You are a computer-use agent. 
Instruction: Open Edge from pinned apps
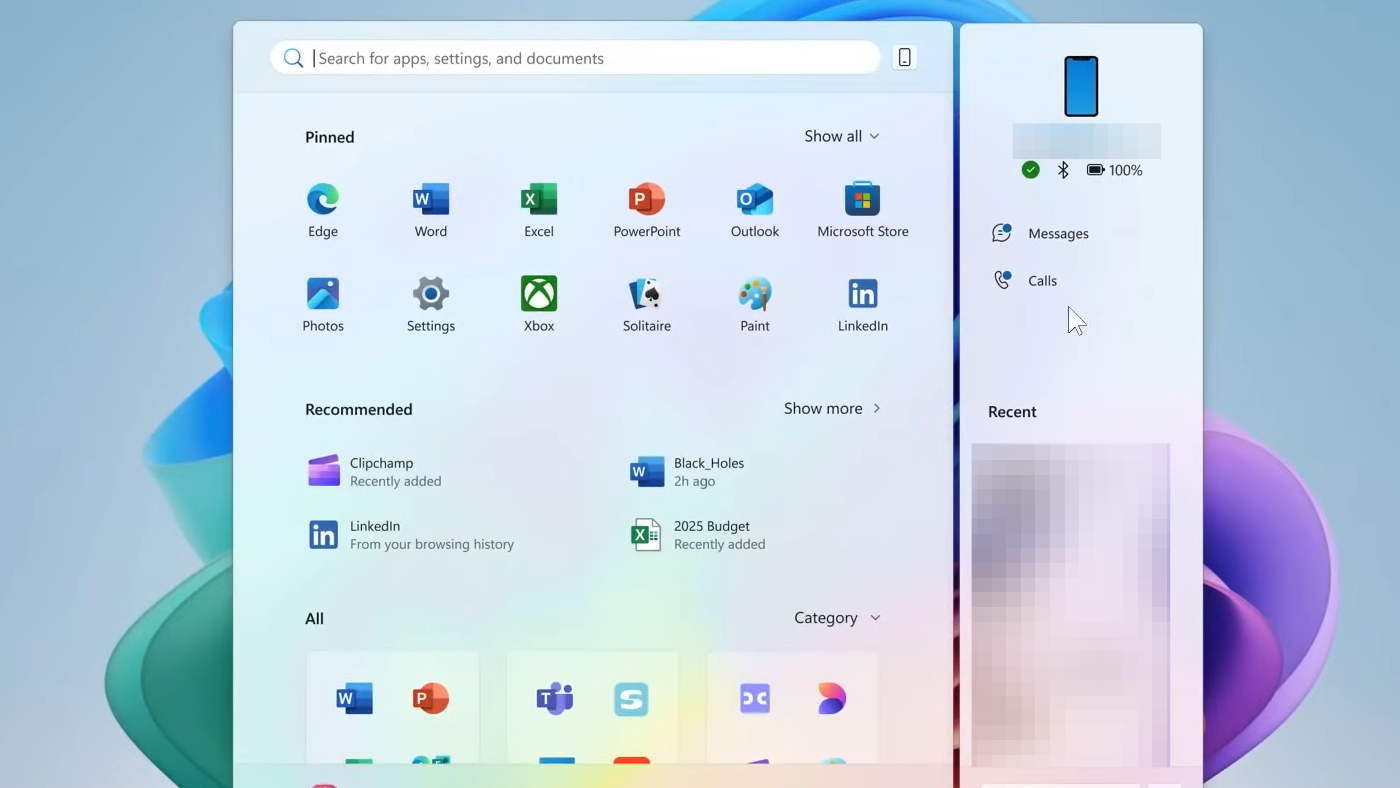point(322,210)
